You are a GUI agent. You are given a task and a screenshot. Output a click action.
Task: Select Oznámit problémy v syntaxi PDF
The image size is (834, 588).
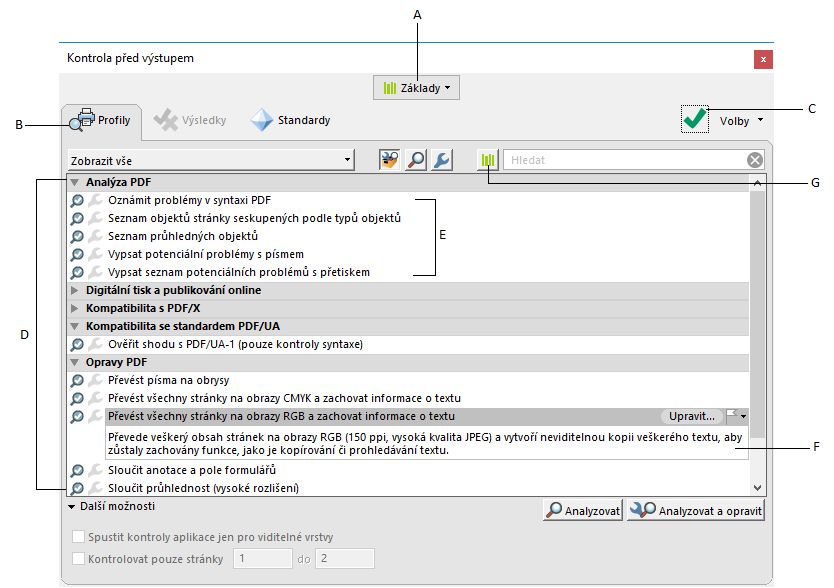click(x=189, y=200)
